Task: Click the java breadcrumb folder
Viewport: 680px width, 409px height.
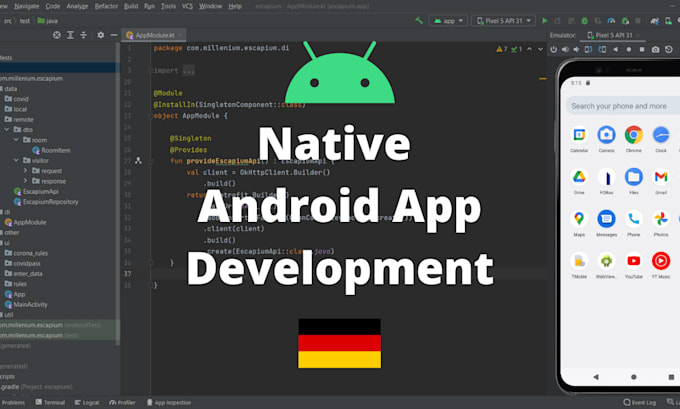Action: tap(47, 21)
